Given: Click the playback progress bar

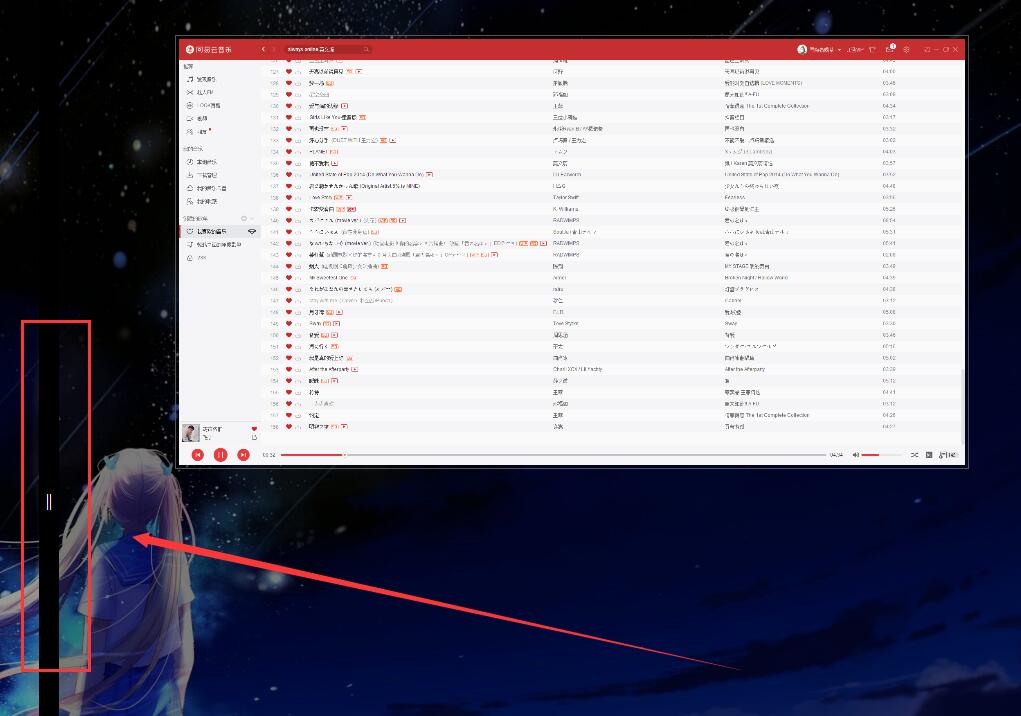Looking at the screenshot, I should click(x=553, y=455).
